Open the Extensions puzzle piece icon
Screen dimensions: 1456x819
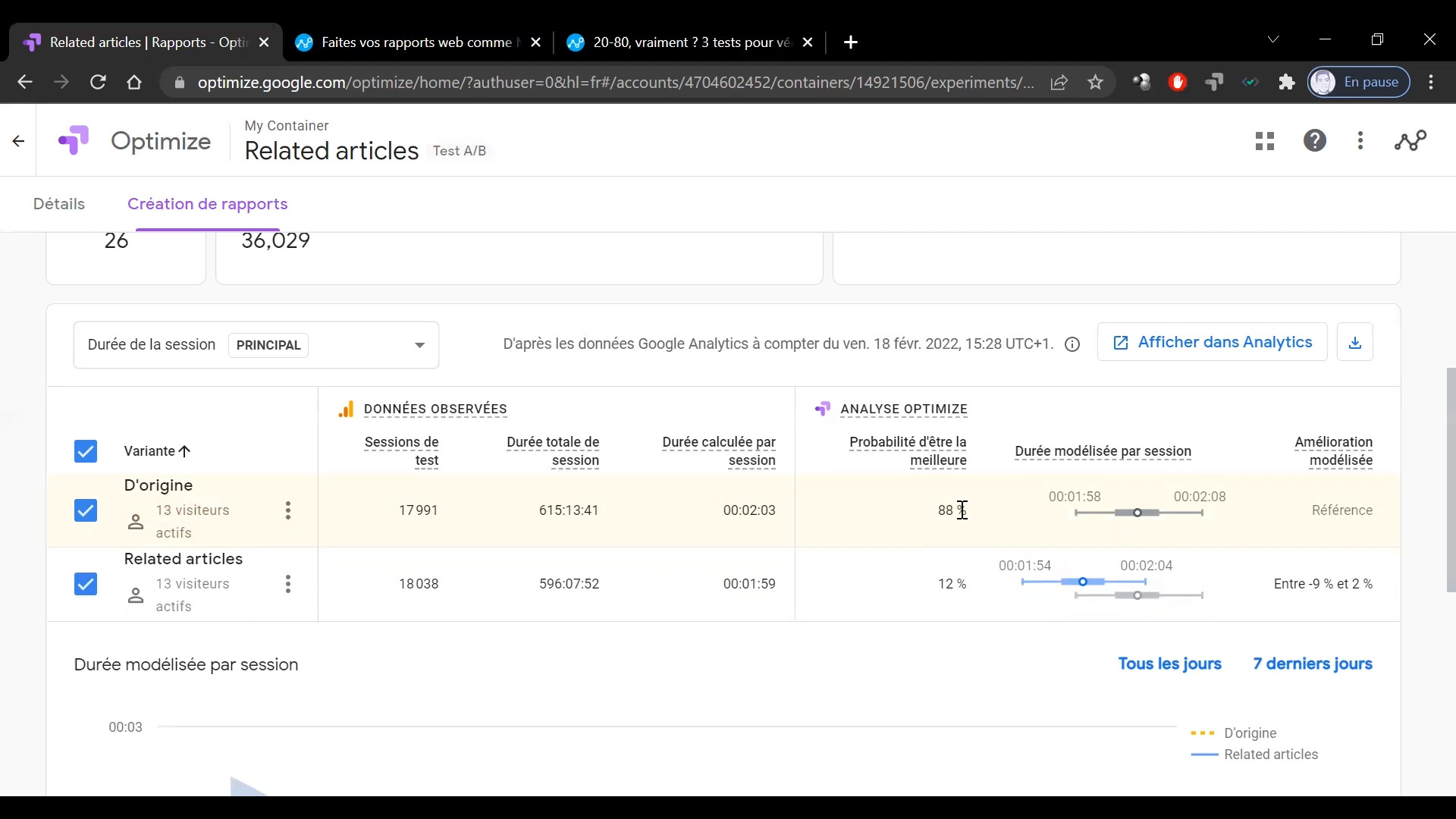[1287, 82]
